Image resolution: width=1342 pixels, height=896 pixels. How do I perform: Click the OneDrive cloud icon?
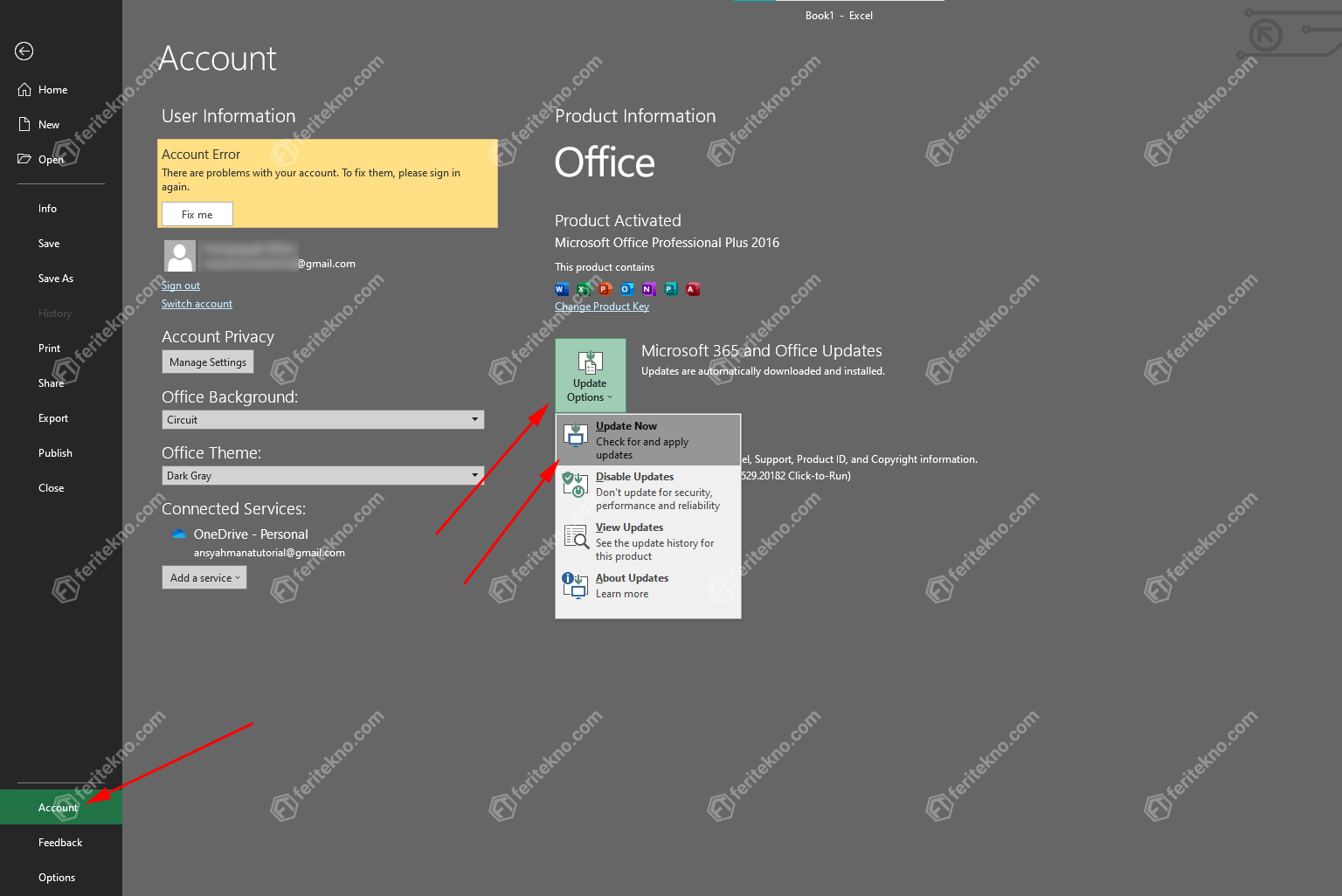click(179, 534)
